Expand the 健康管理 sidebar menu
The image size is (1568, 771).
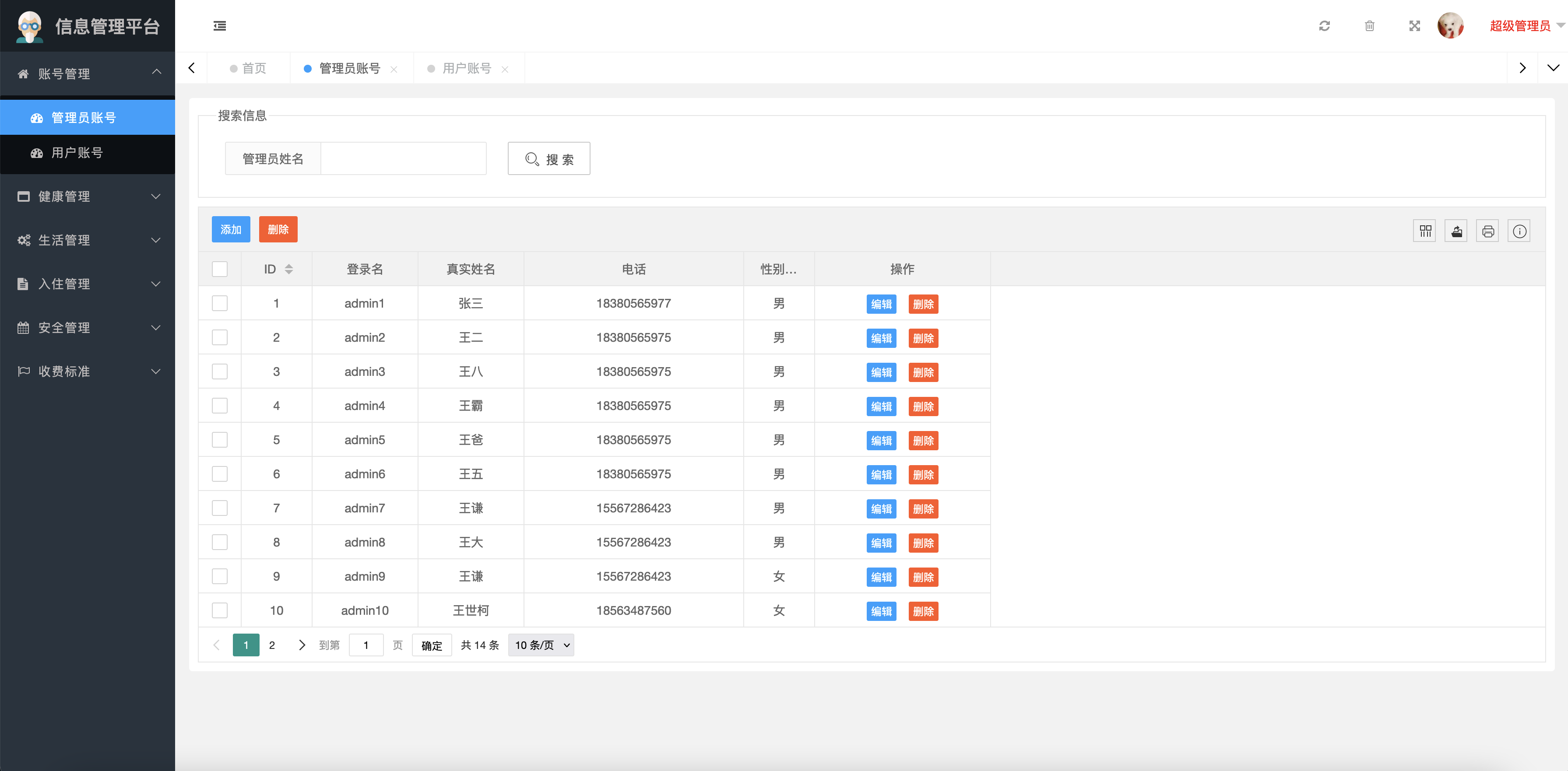88,196
